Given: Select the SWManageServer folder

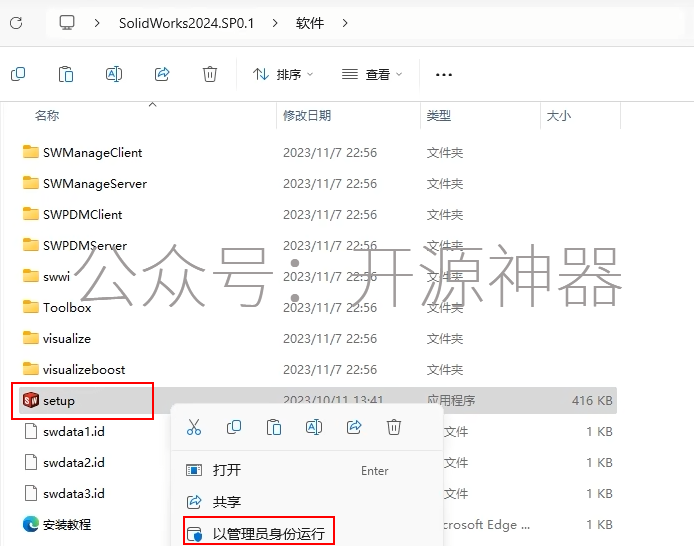Looking at the screenshot, I should click(x=95, y=184).
